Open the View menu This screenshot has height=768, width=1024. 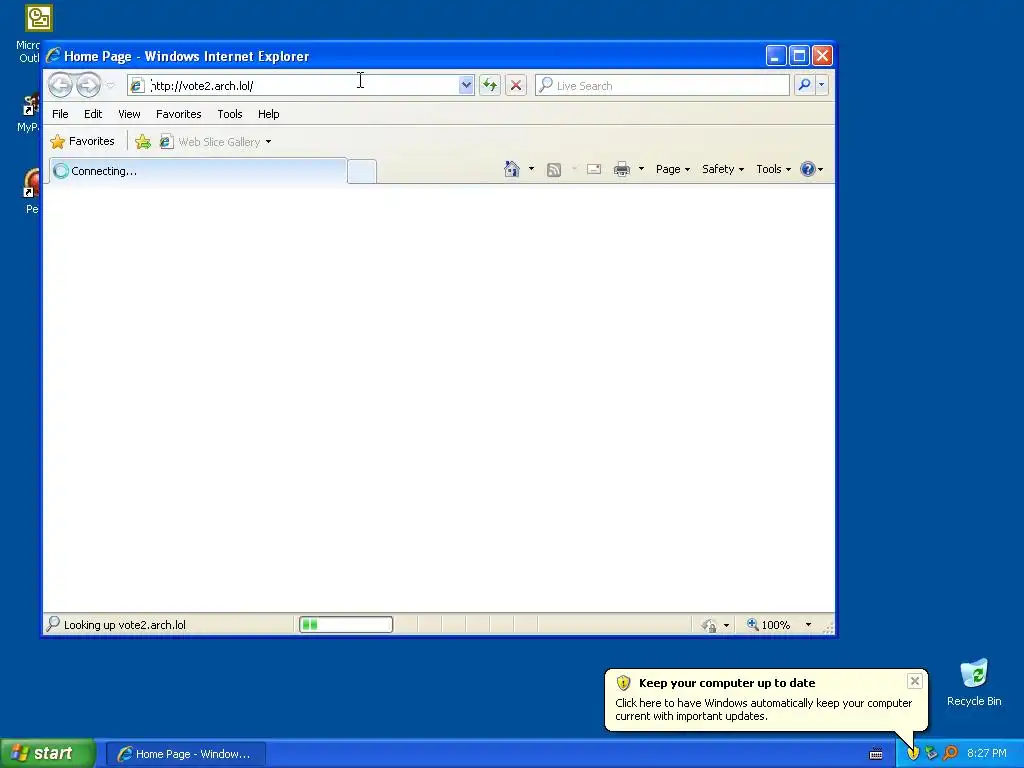129,114
